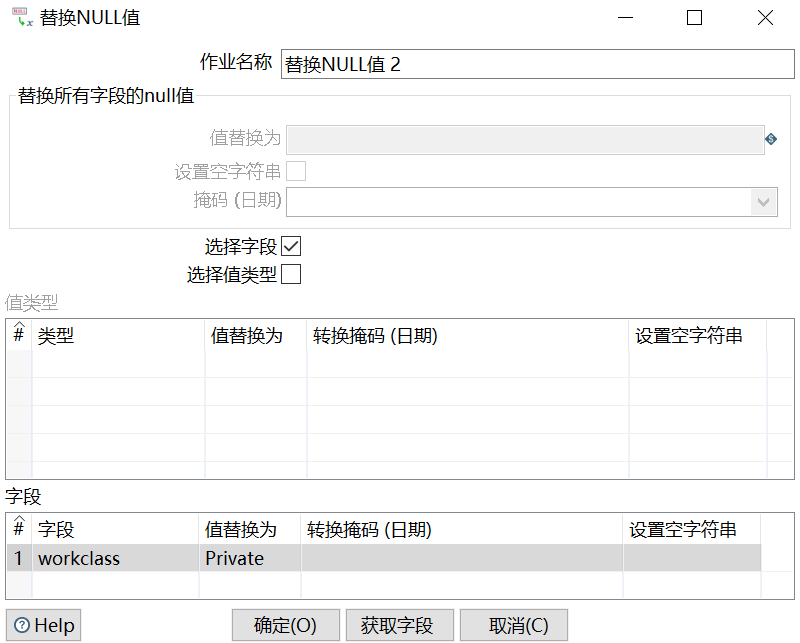The height and width of the screenshot is (643, 800).
Task: Click the row number 1 cell
Action: point(18,558)
